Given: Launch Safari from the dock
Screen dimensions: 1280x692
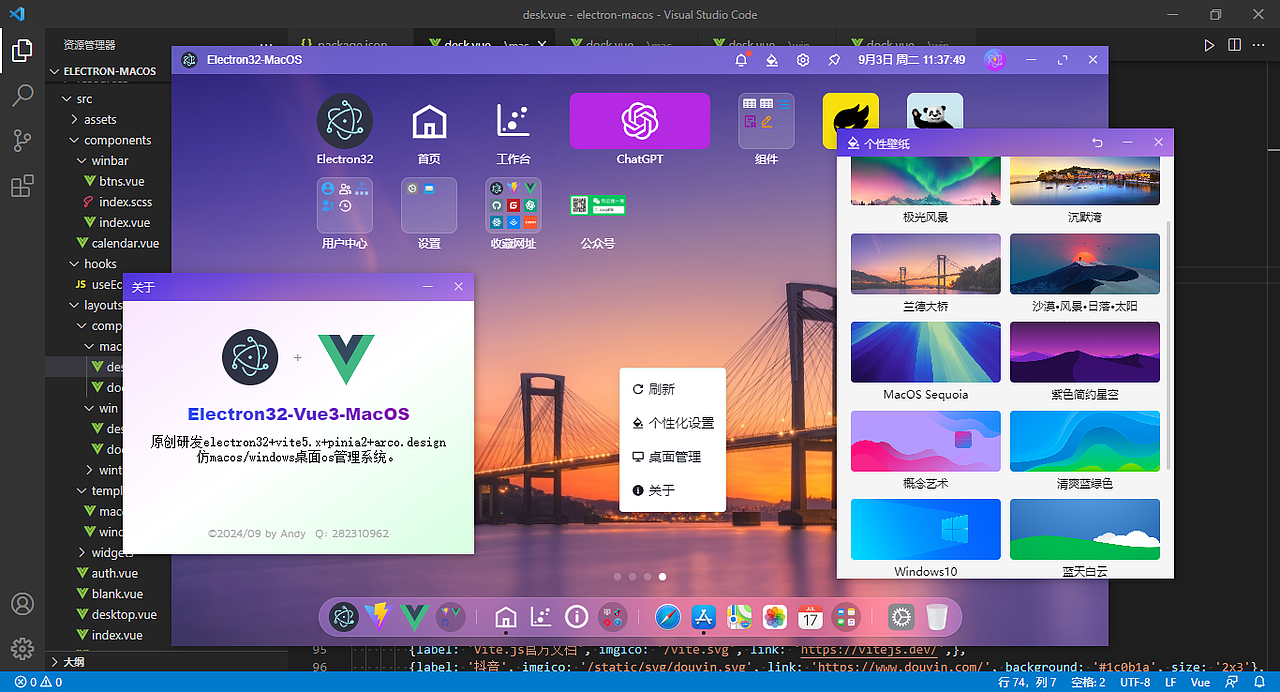Looking at the screenshot, I should pyautogui.click(x=668, y=617).
